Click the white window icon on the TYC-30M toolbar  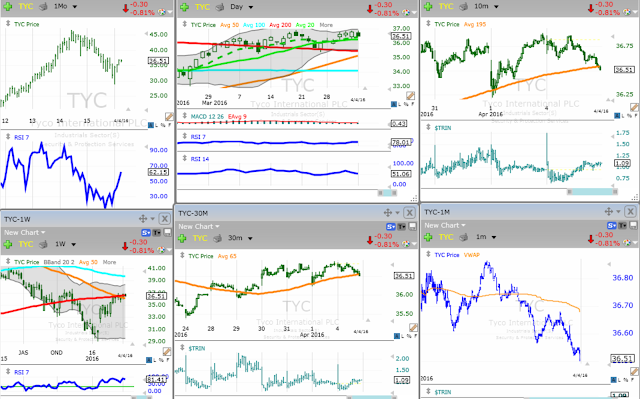pos(413,226)
